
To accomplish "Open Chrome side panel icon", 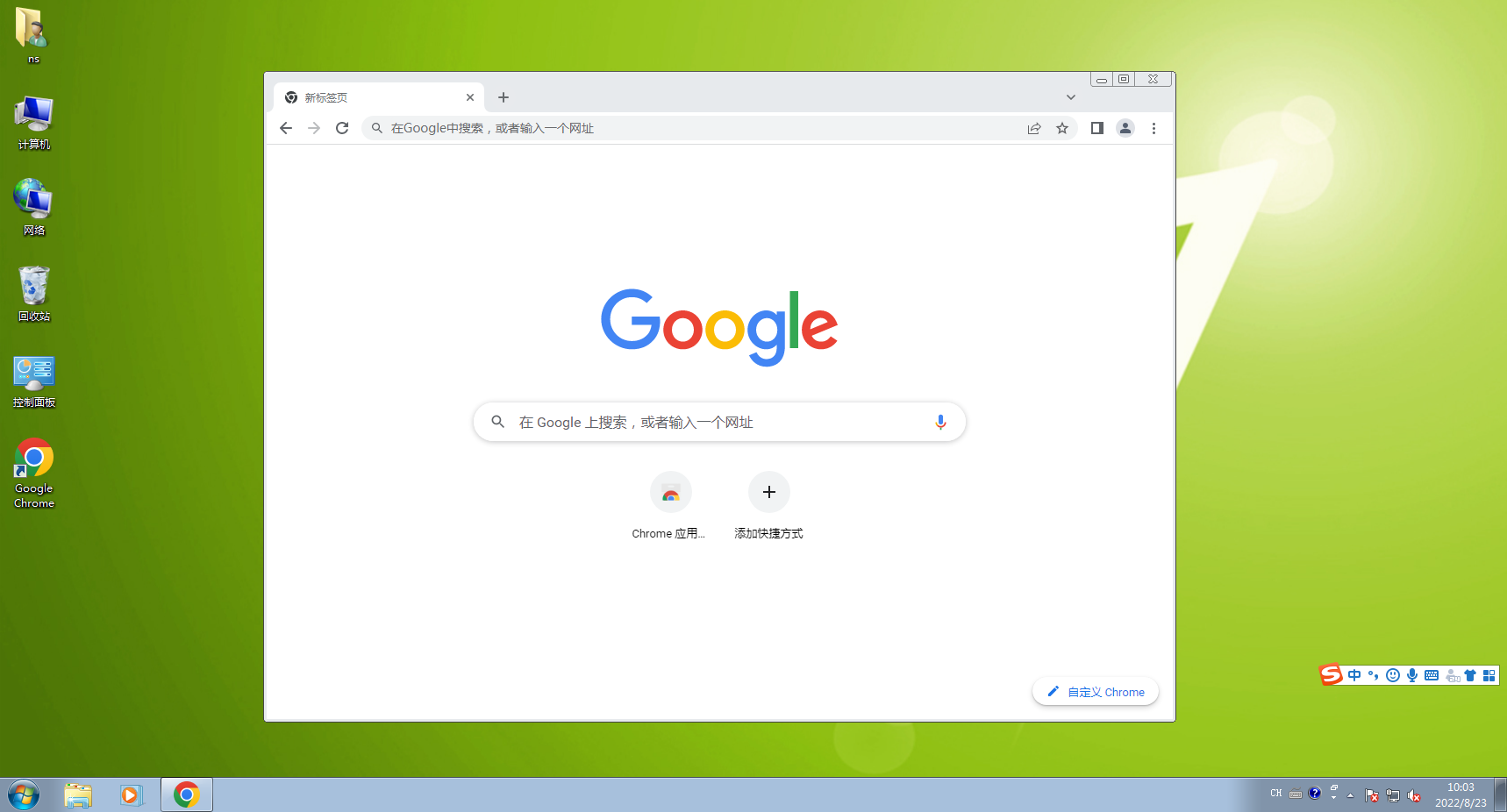I will pos(1096,128).
